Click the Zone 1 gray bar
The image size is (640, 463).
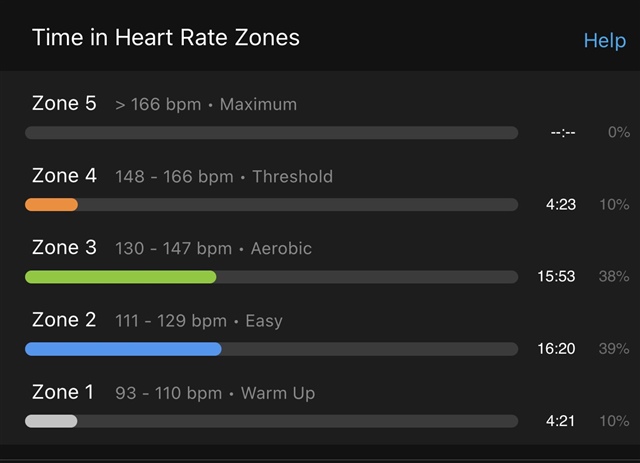(x=51, y=421)
